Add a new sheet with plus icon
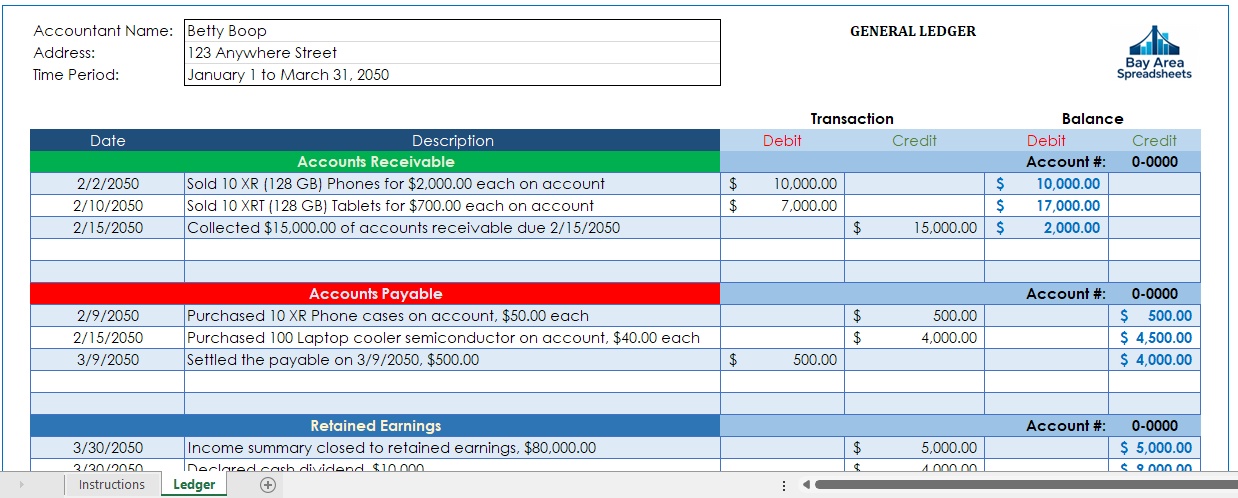The width and height of the screenshot is (1238, 498). tap(267, 485)
